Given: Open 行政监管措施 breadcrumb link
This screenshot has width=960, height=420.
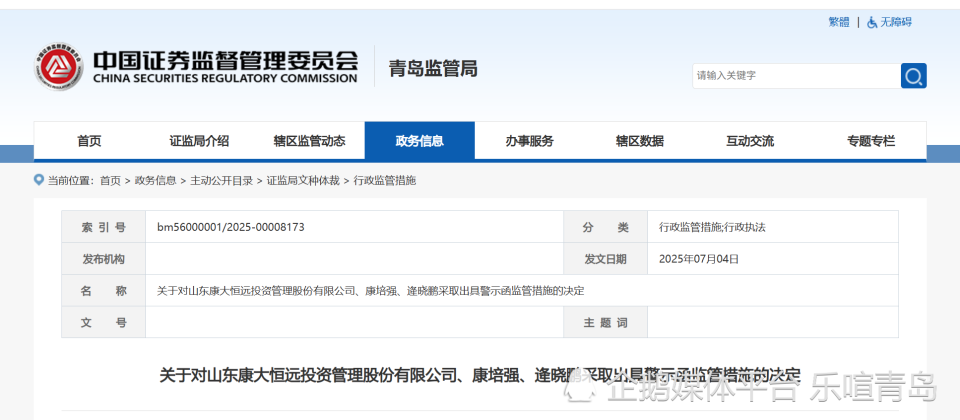Looking at the screenshot, I should pyautogui.click(x=384, y=181).
